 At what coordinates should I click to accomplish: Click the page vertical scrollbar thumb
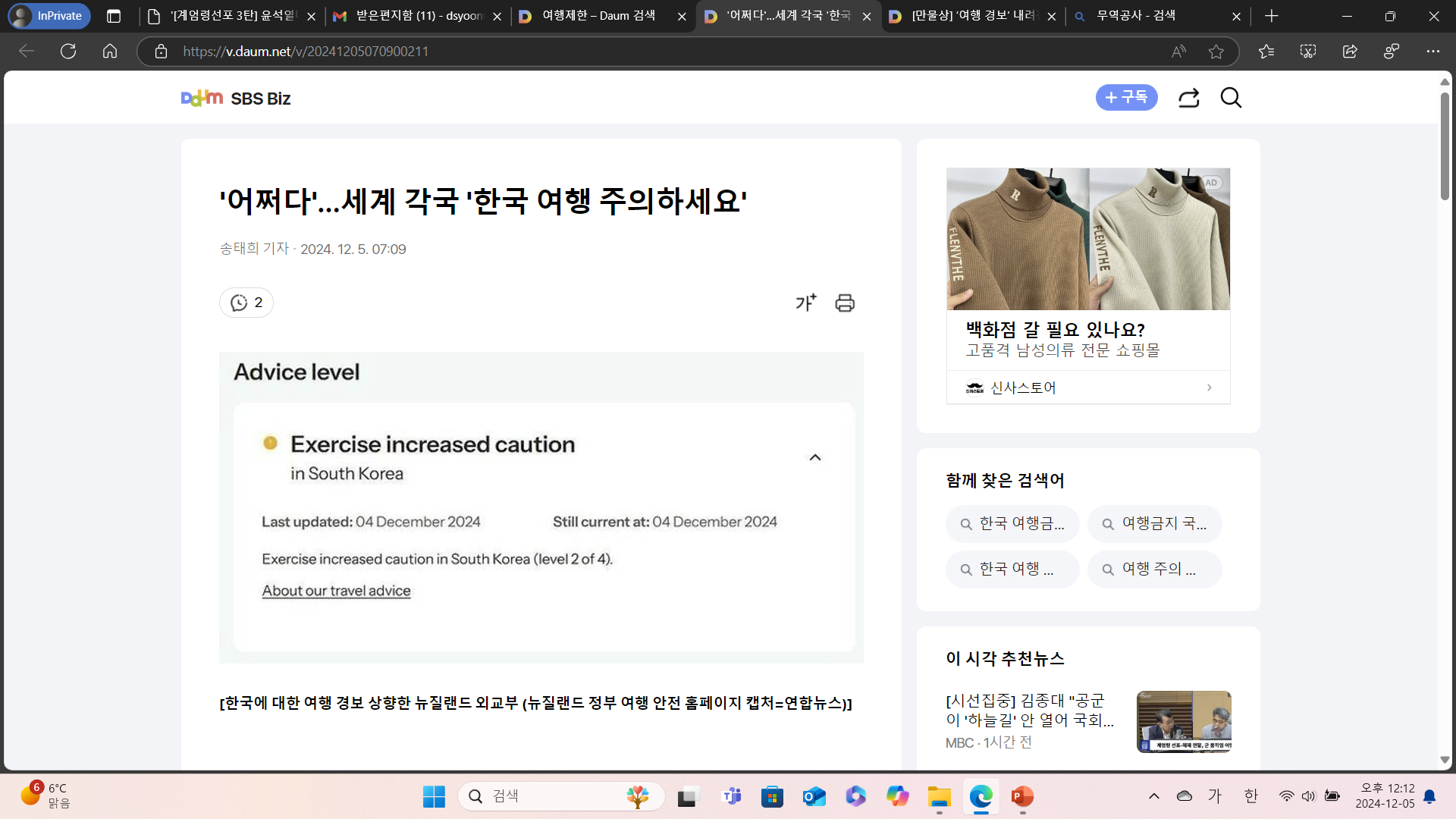(x=1445, y=148)
